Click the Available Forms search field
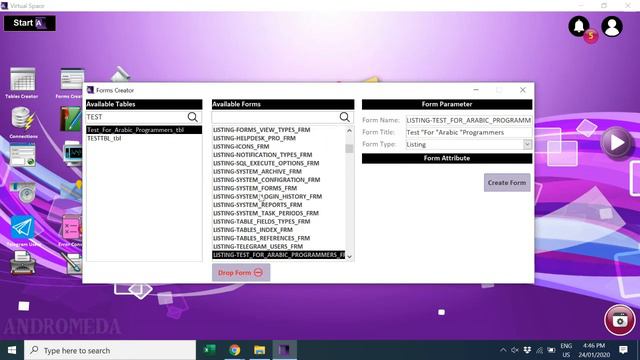Viewport: 640px width, 360px height. [276, 117]
